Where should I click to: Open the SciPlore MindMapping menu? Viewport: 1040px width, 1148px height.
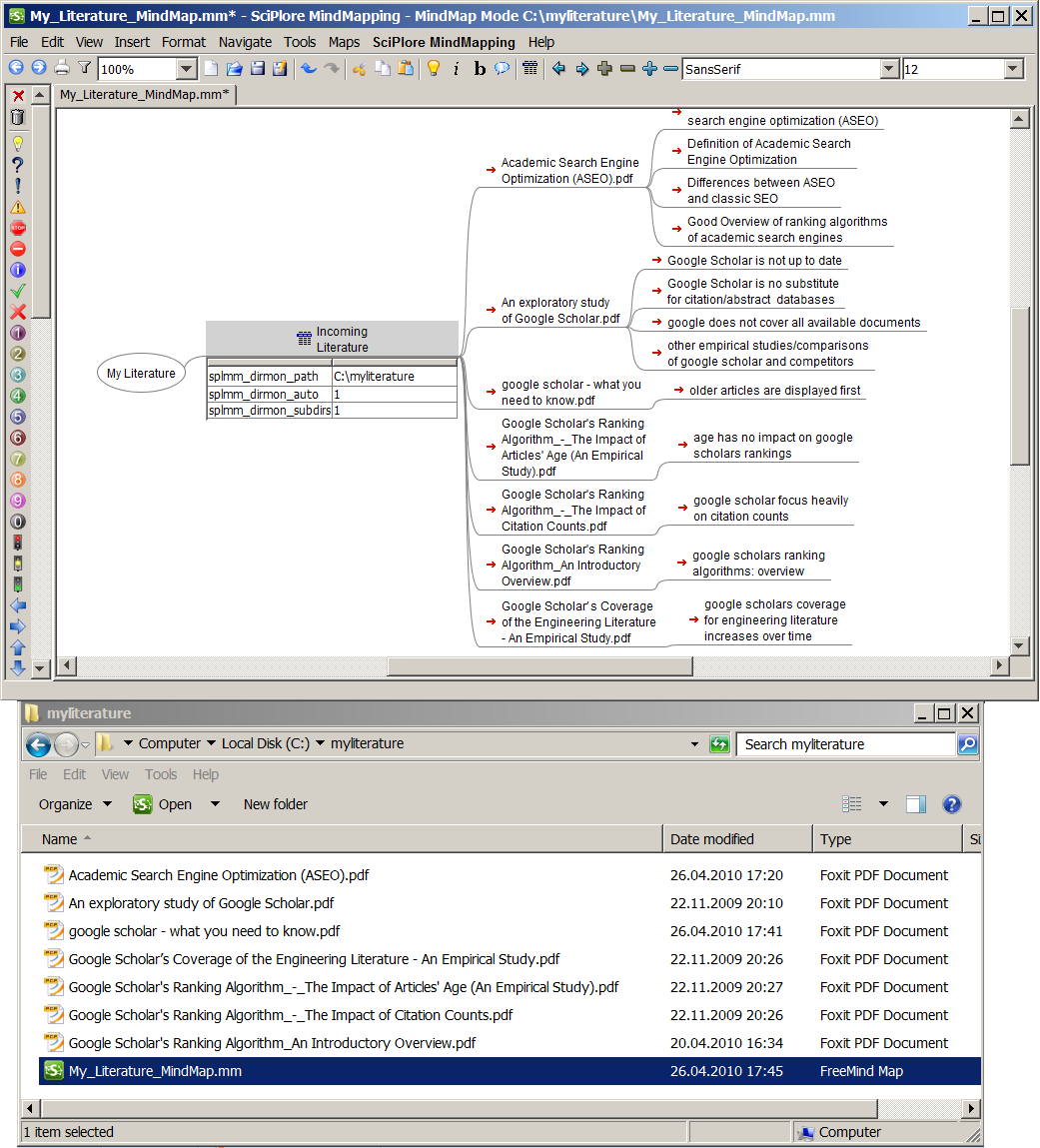[444, 43]
